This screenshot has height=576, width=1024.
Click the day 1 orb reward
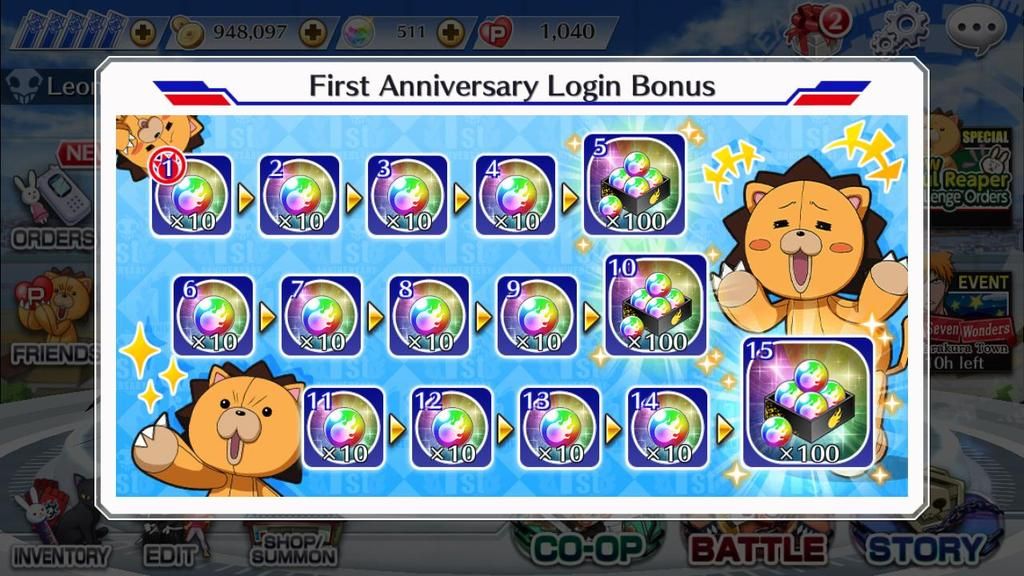tap(191, 195)
